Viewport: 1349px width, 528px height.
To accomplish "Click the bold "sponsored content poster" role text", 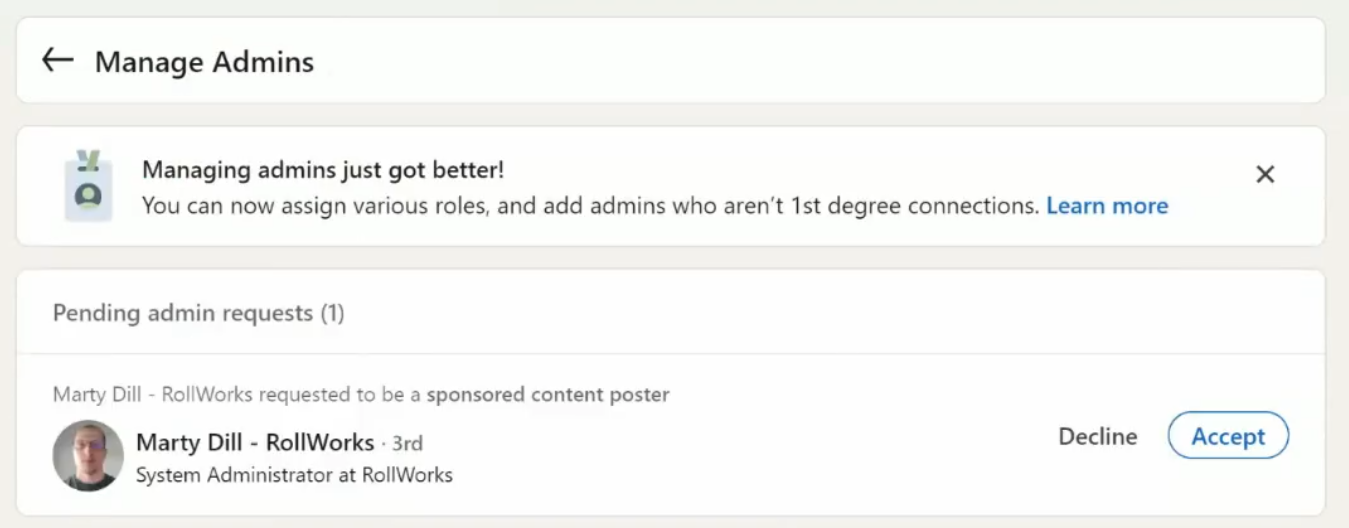I will 548,394.
